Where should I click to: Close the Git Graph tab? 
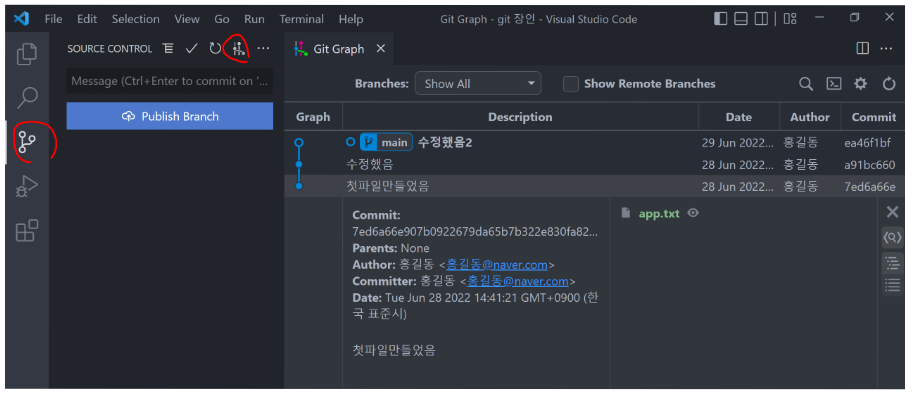click(380, 49)
